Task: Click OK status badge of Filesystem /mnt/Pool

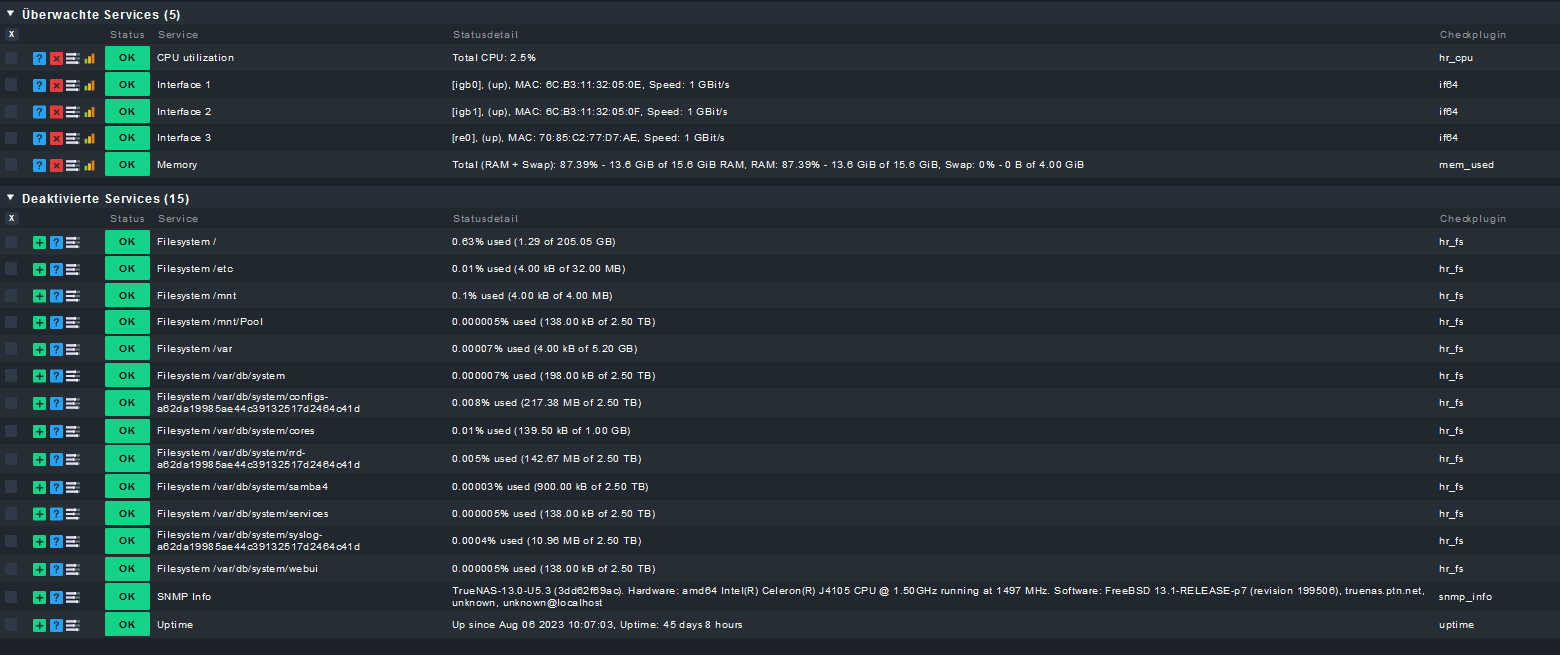Action: [127, 322]
